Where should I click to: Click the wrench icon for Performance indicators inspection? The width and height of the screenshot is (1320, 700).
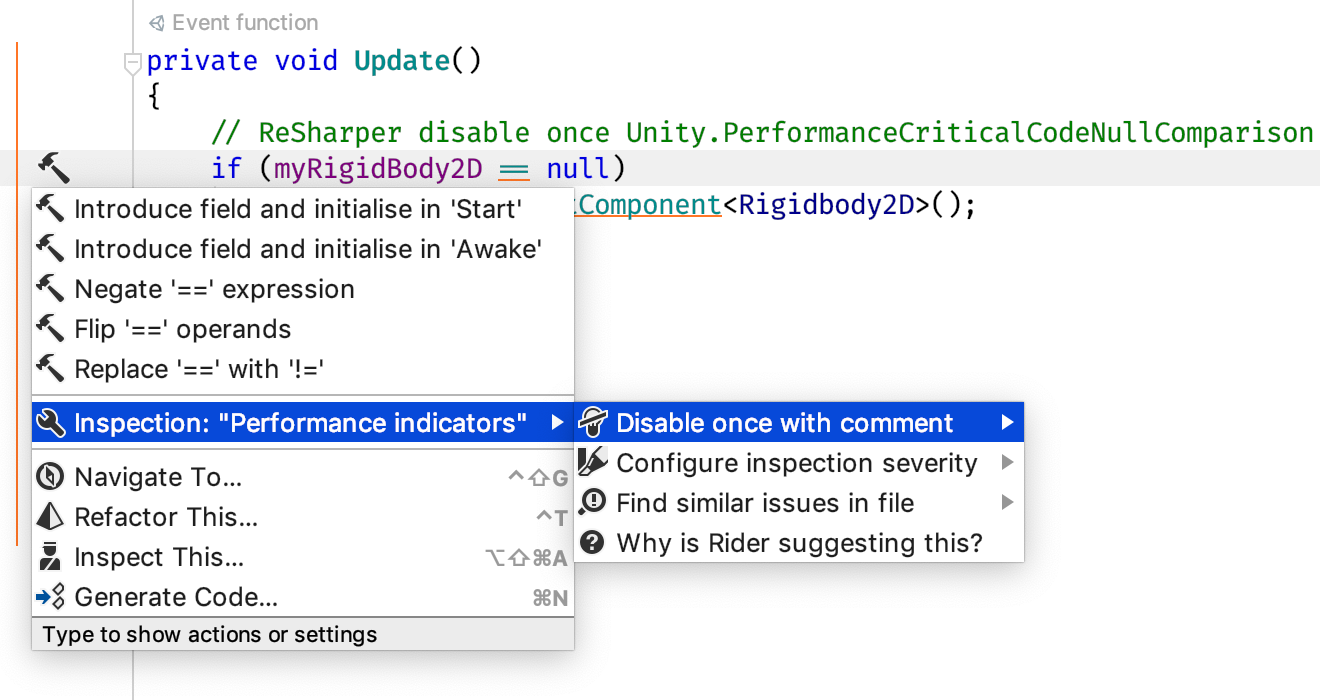50,423
